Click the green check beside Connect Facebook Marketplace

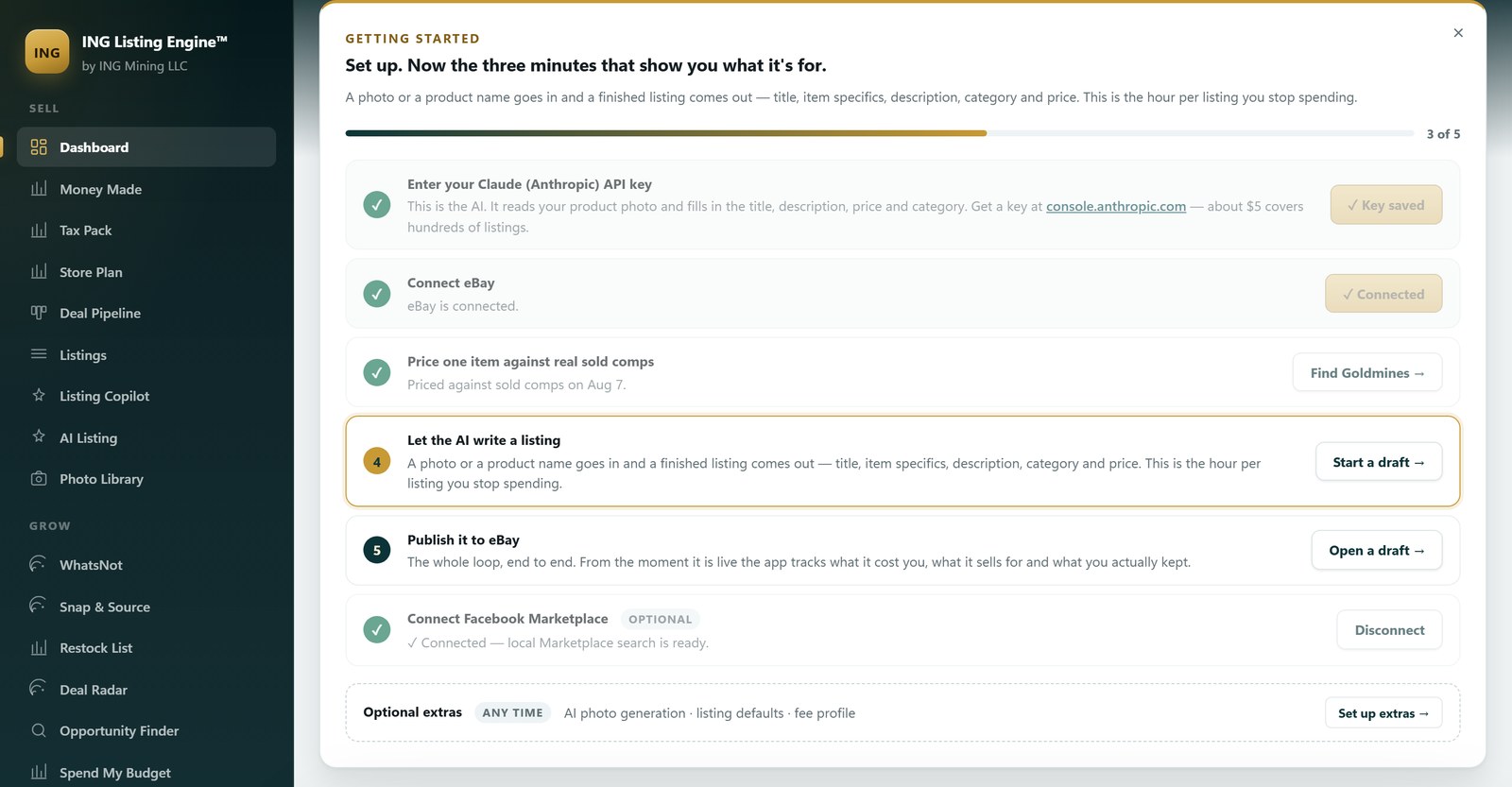(x=377, y=629)
